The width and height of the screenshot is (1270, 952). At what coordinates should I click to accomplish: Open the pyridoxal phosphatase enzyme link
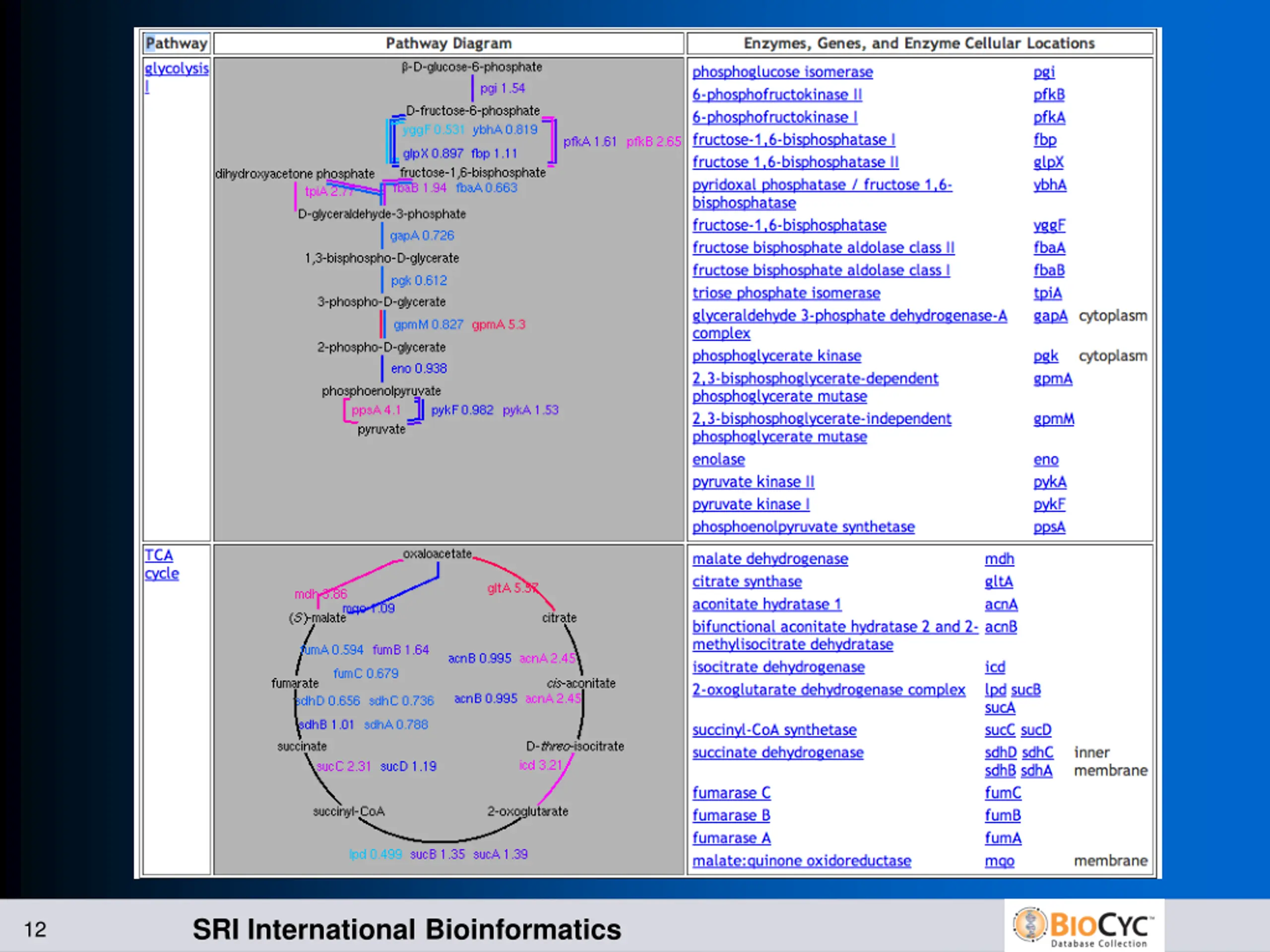point(822,193)
